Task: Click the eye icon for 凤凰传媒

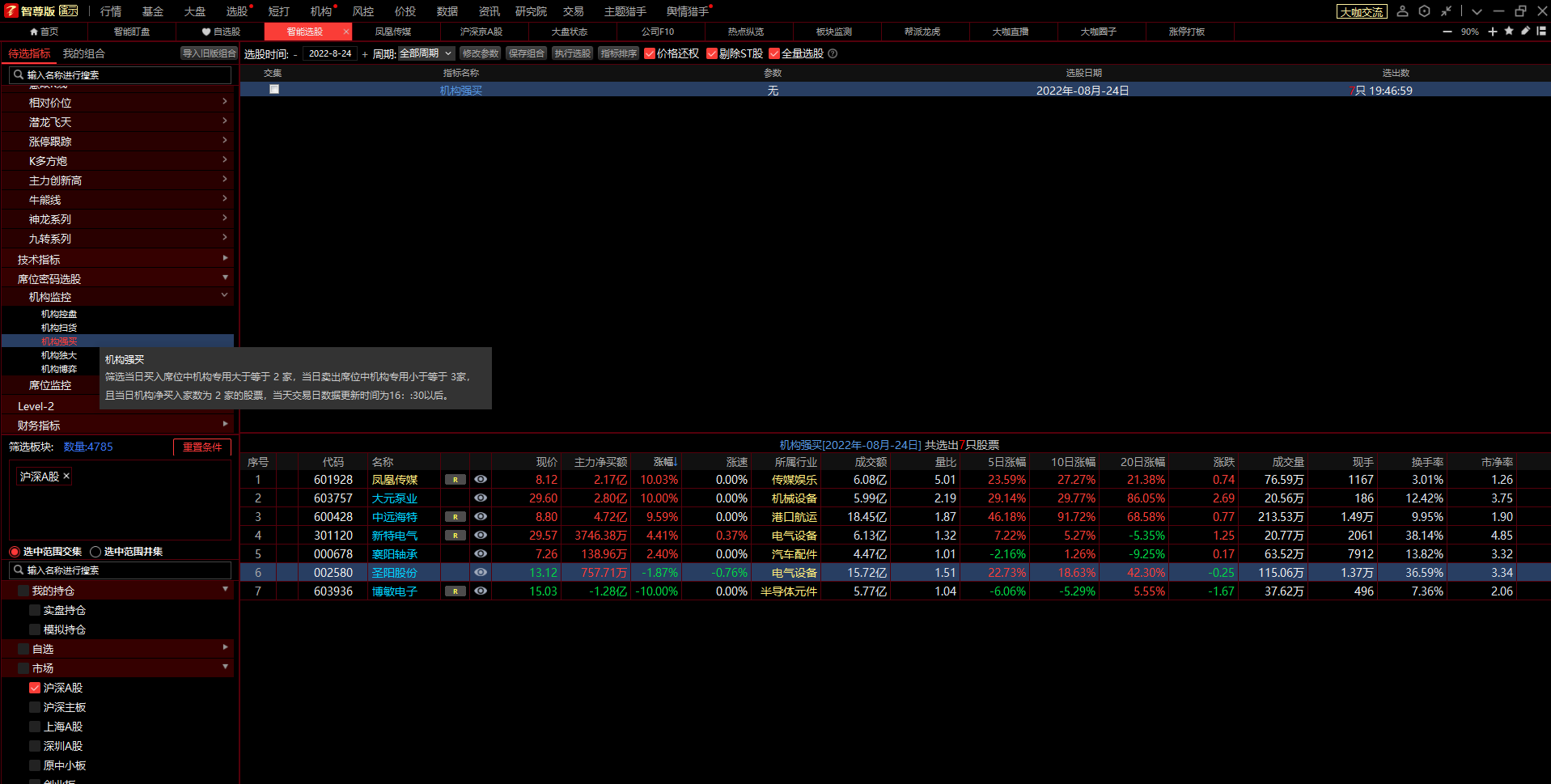Action: pos(481,479)
